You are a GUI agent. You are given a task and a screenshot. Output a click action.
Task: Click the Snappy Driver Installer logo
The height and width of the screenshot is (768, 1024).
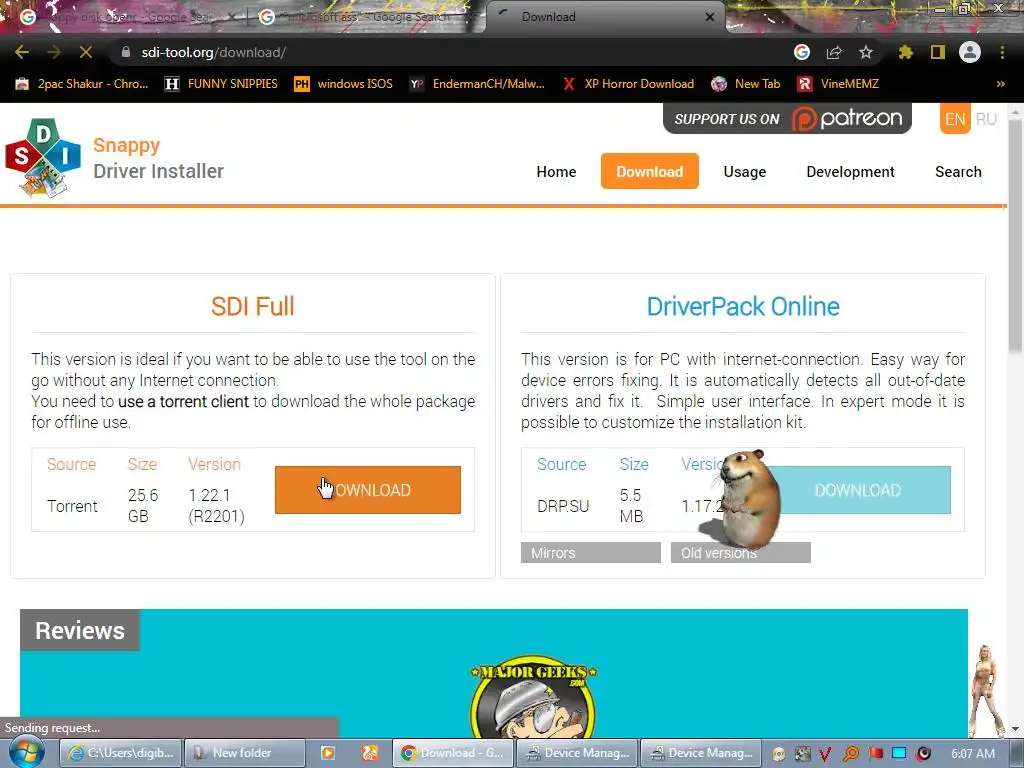(43, 157)
